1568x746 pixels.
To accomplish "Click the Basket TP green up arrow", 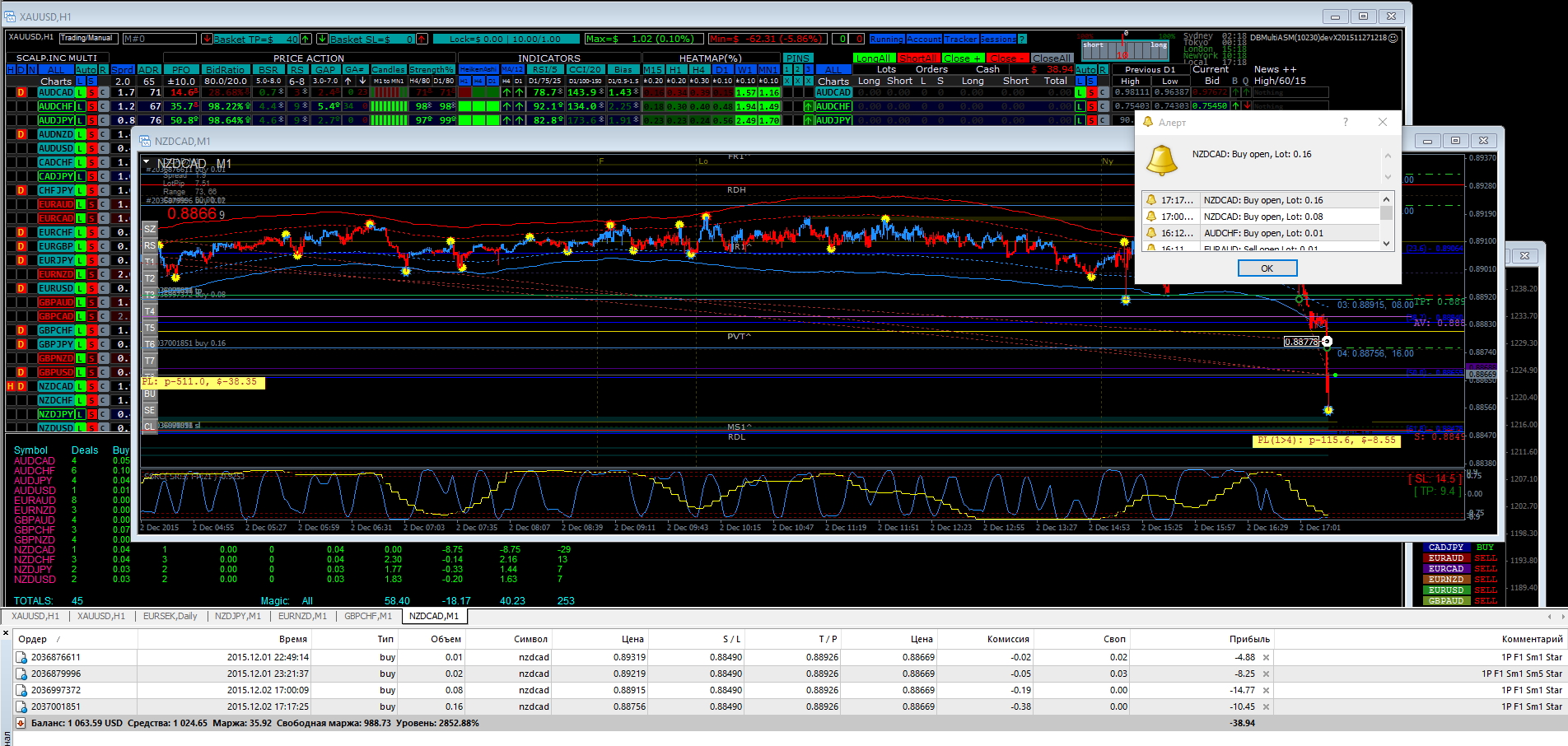I will click(306, 39).
